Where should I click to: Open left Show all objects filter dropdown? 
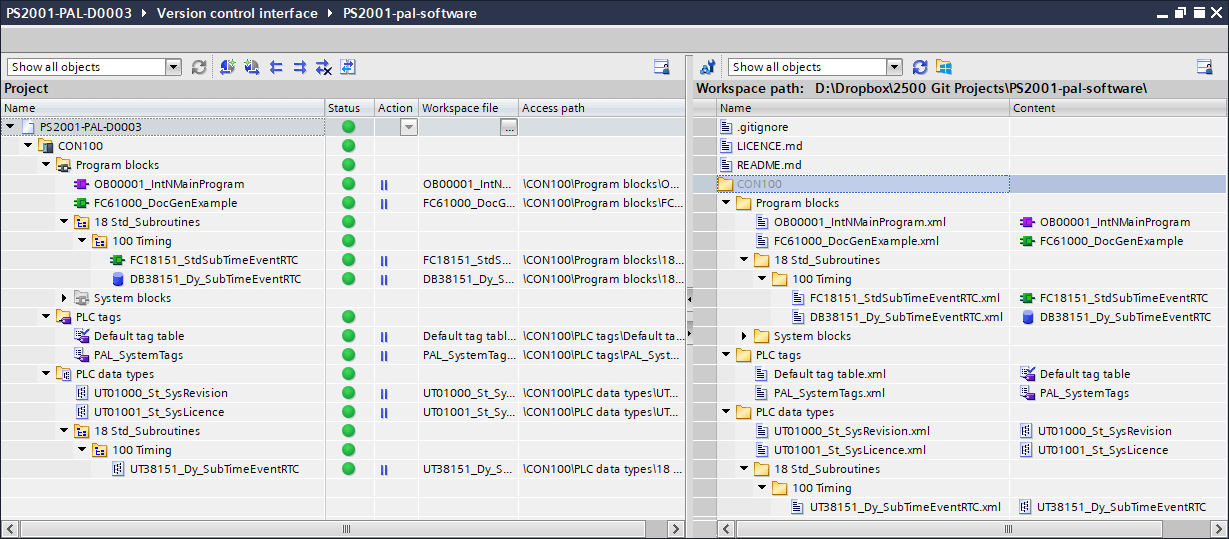173,67
